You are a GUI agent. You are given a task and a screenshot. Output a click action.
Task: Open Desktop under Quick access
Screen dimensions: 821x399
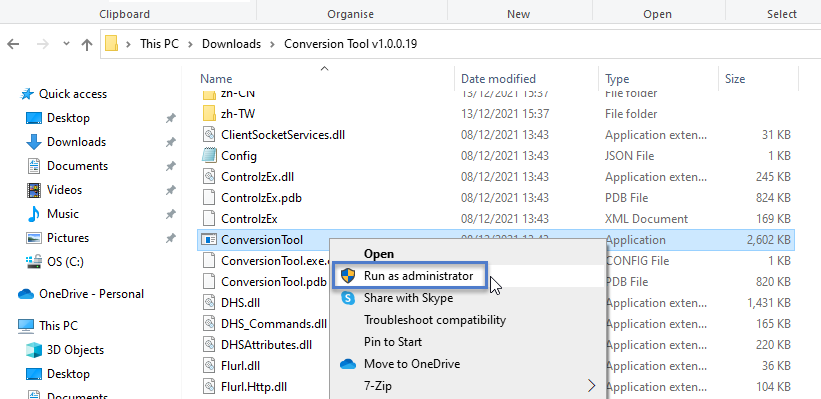click(x=68, y=118)
